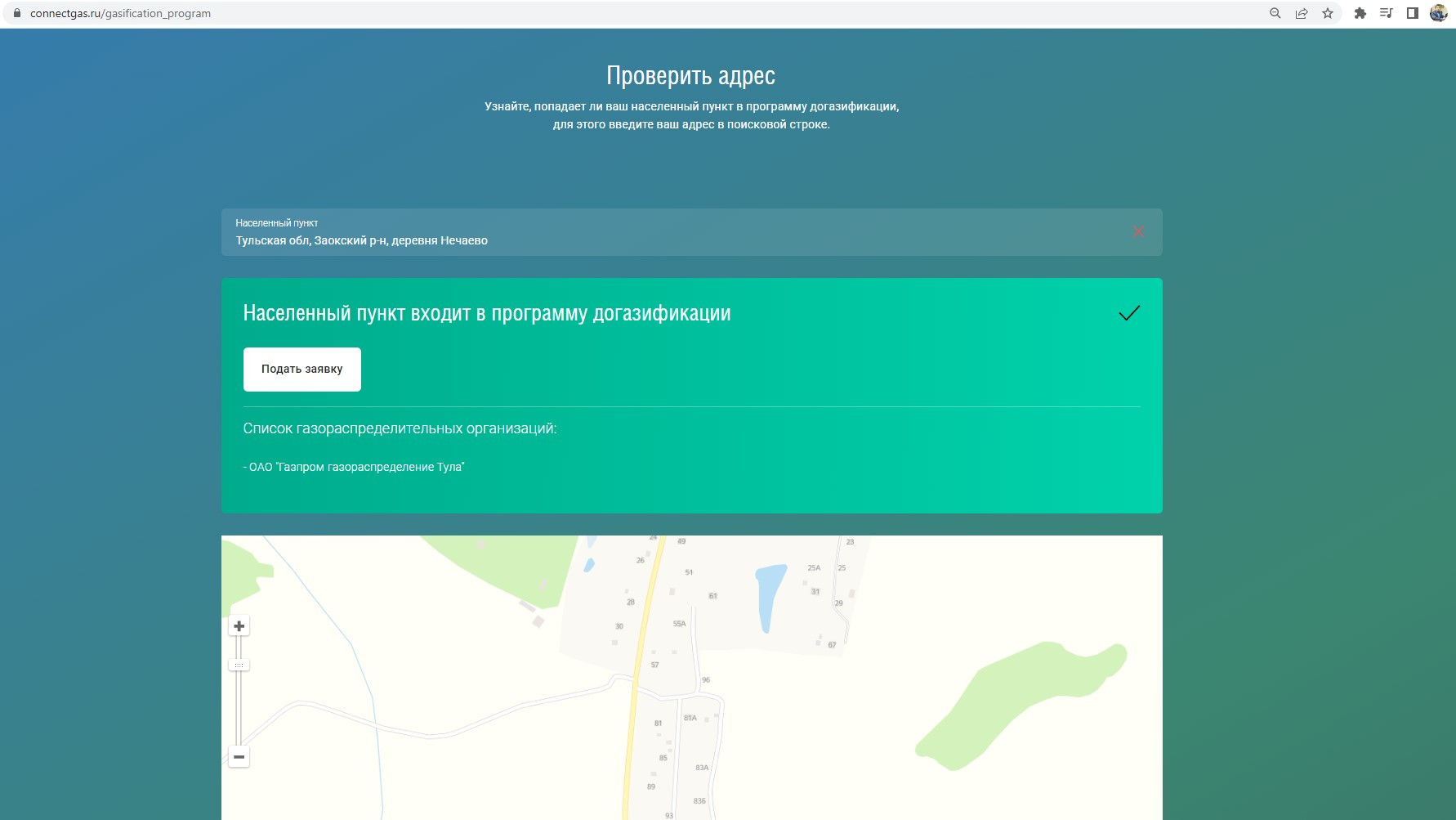Click the site lock icon in address bar

[16, 13]
